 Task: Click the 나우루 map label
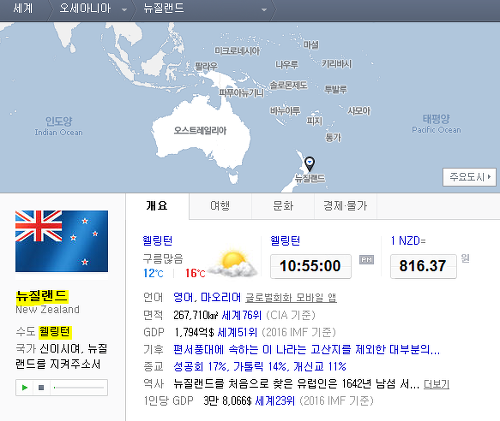pyautogui.click(x=287, y=64)
